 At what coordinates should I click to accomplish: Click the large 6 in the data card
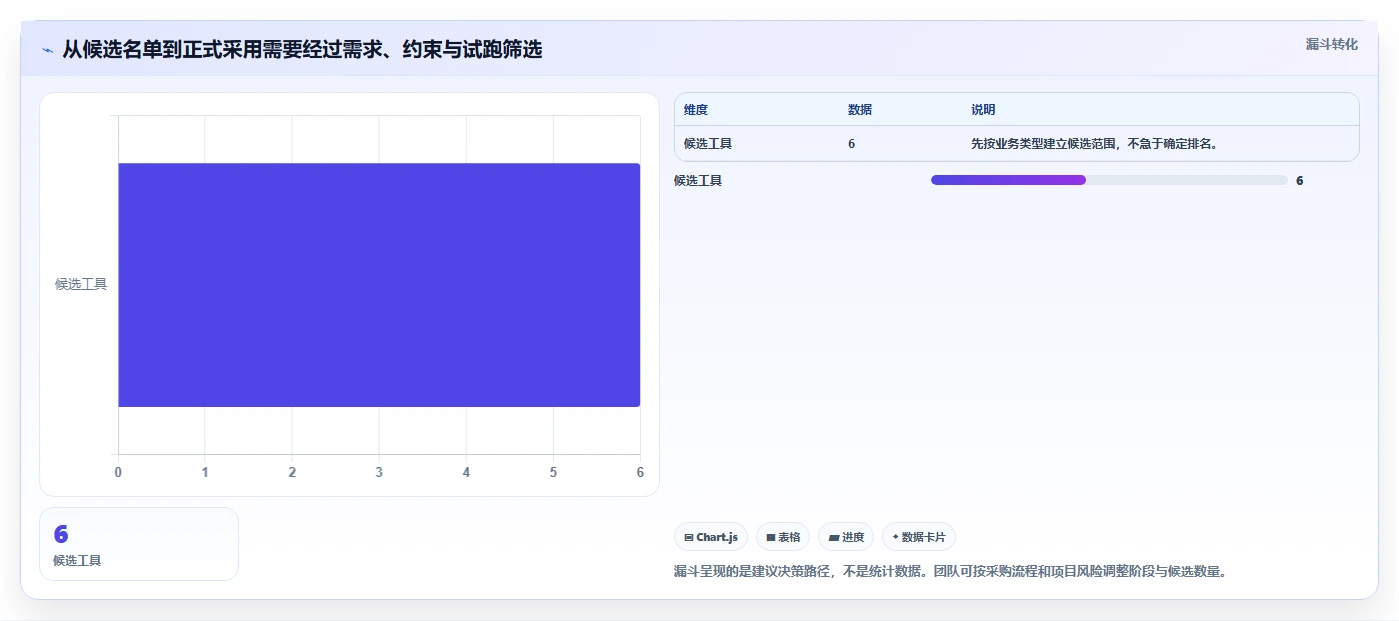[61, 535]
